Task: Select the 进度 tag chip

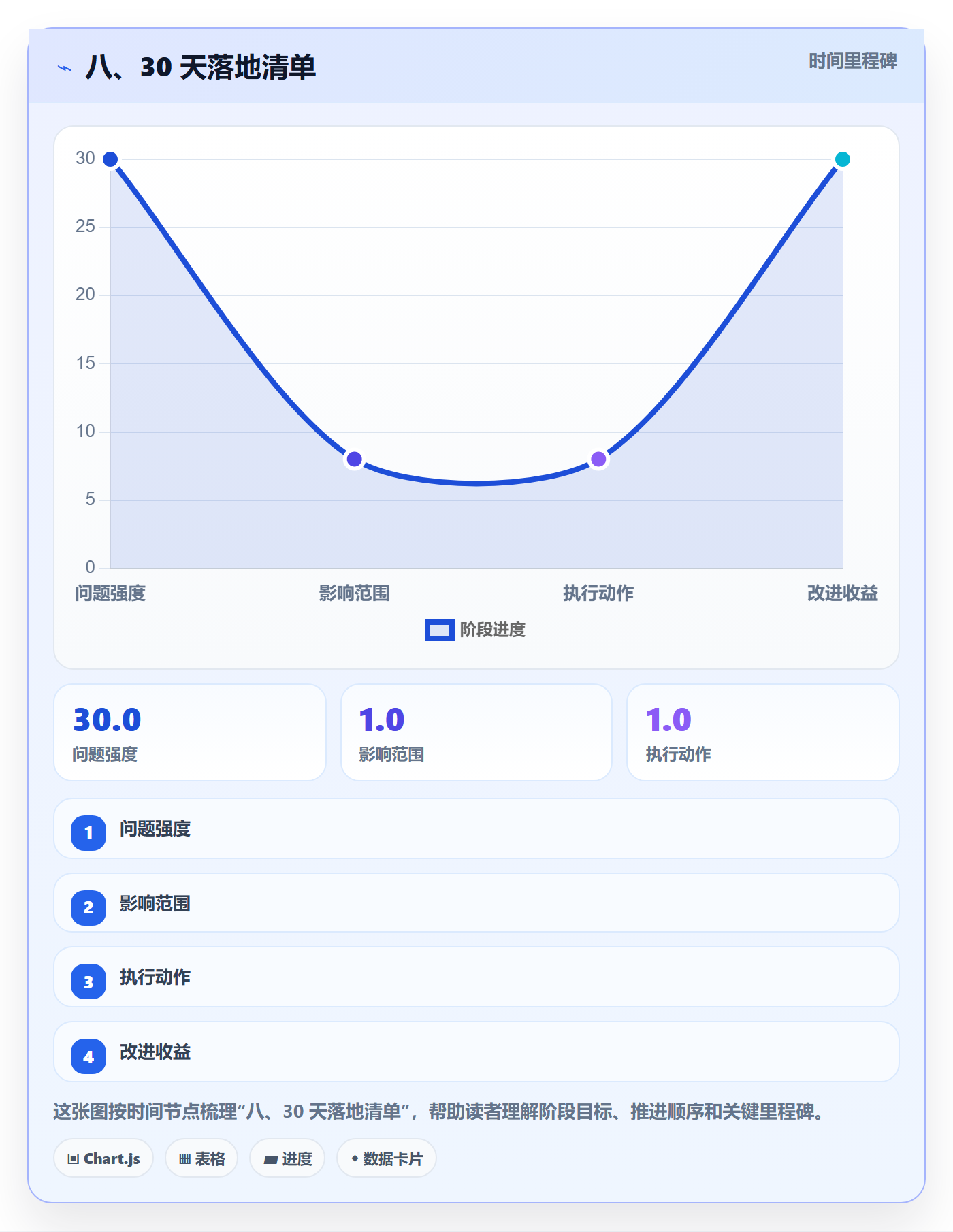Action: coord(287,1158)
